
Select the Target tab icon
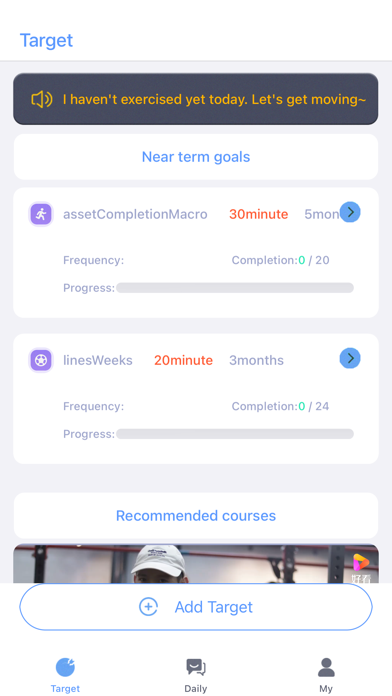click(65, 667)
